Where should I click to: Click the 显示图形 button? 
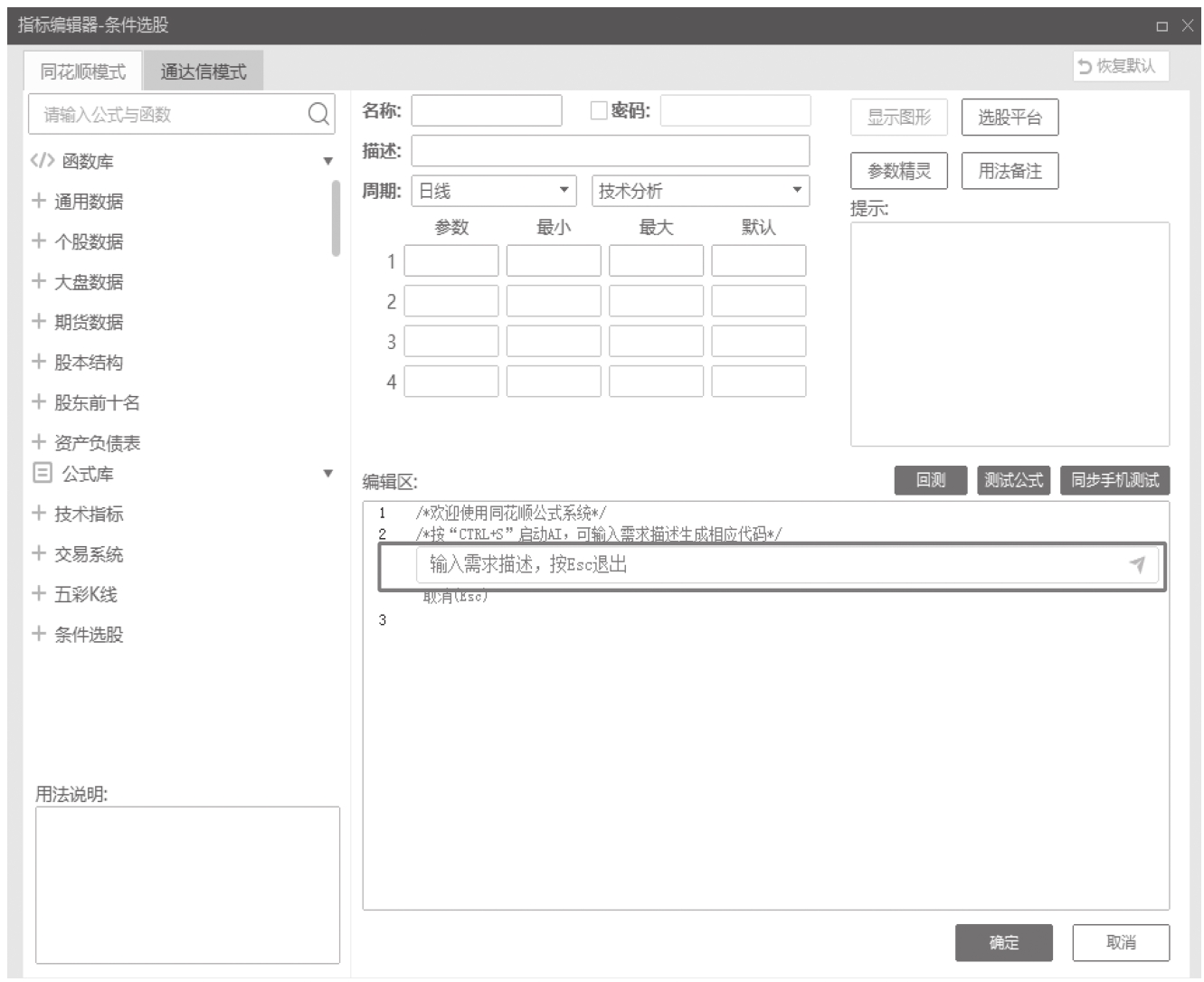[899, 117]
